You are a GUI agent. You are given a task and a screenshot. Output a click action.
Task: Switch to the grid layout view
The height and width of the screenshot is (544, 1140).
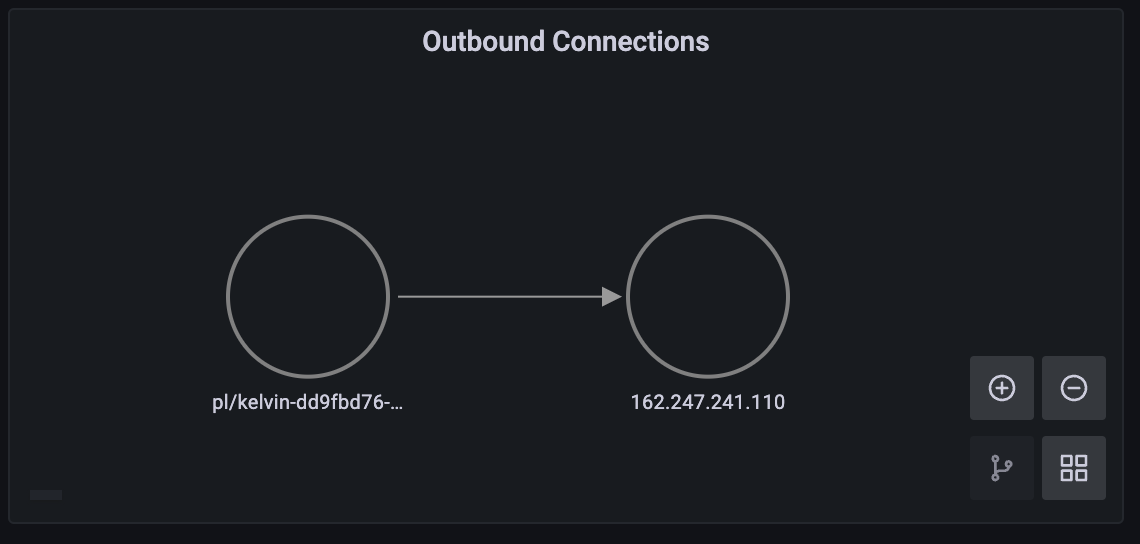(x=1073, y=468)
